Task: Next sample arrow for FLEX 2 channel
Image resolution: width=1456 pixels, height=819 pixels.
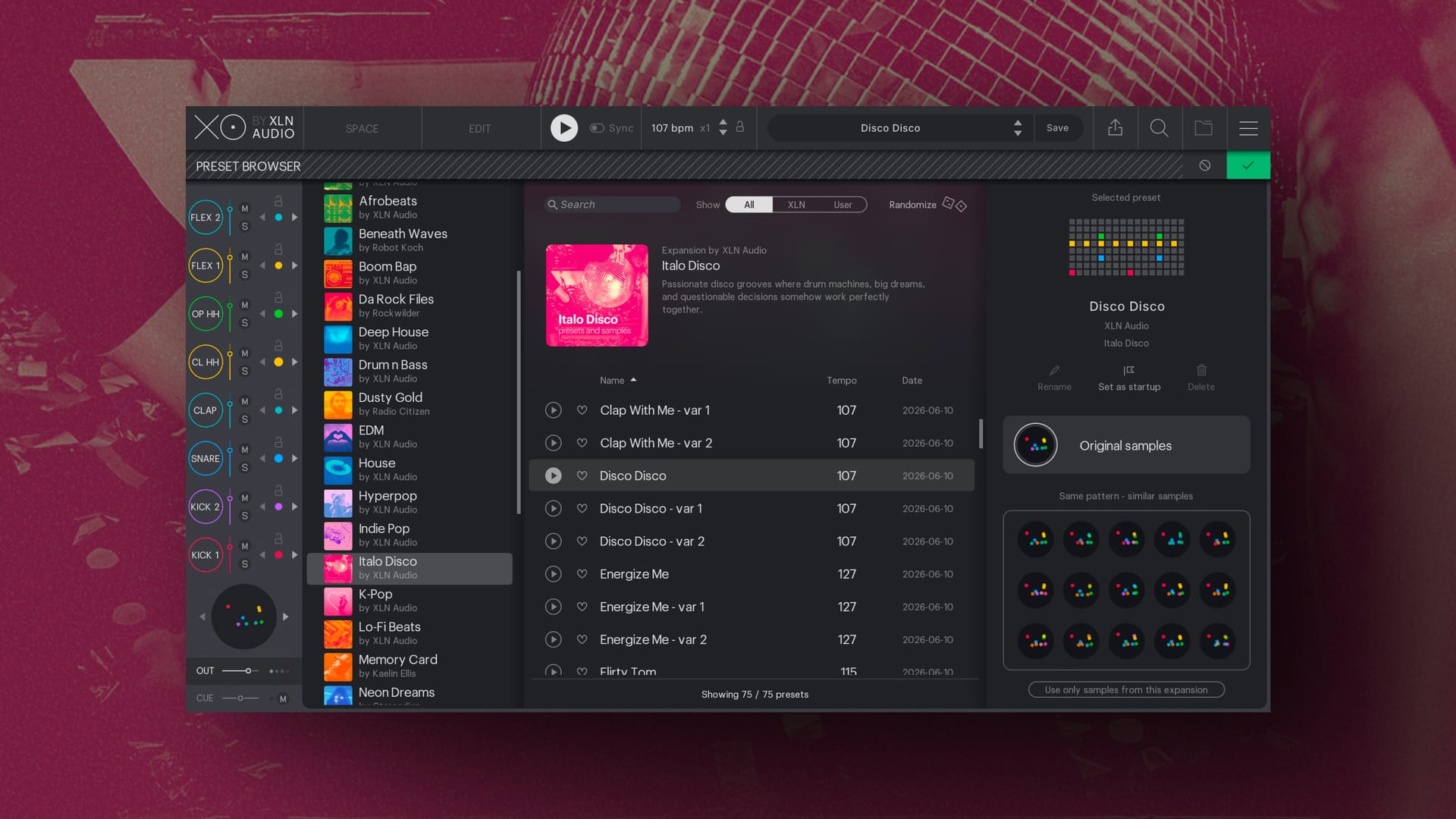Action: pos(294,218)
